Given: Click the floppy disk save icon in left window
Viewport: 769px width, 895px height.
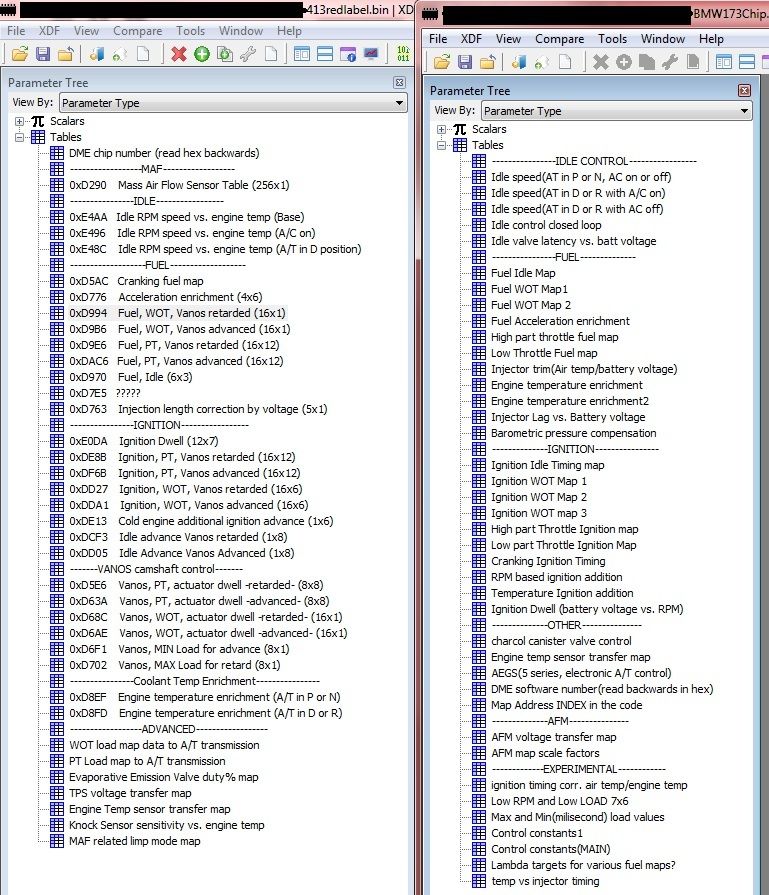Looking at the screenshot, I should 43,54.
